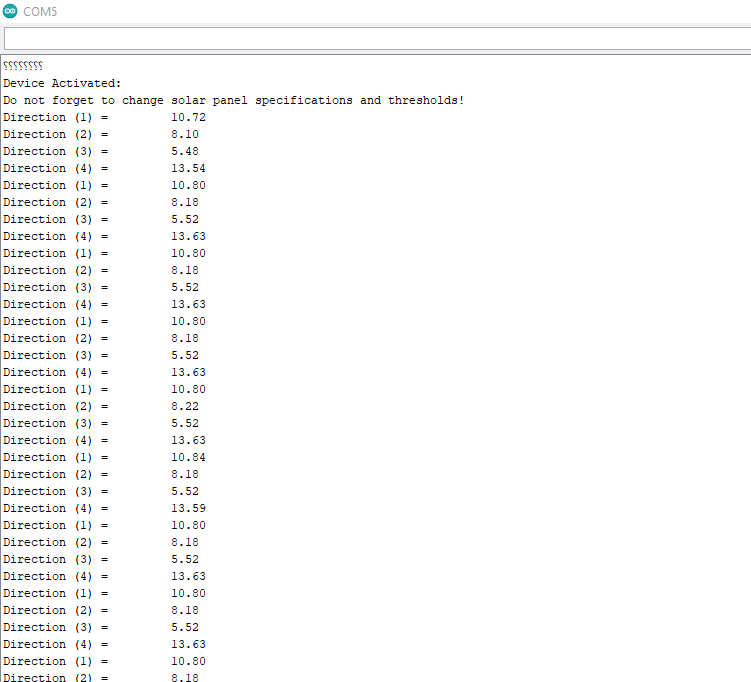Click the COM5 window title text
This screenshot has height=682, width=751.
pyautogui.click(x=40, y=11)
